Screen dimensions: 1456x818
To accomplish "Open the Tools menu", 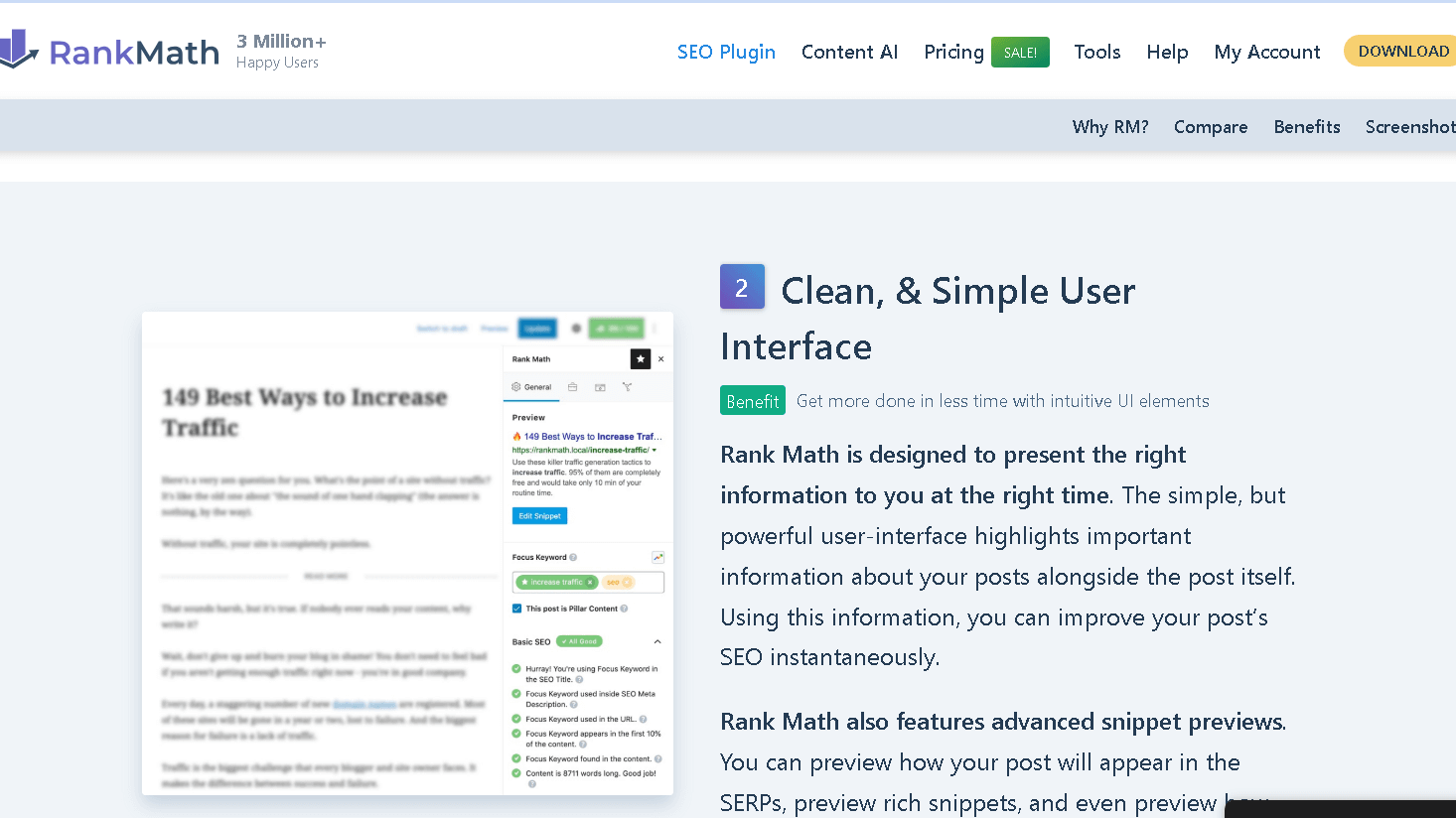I will [x=1096, y=52].
